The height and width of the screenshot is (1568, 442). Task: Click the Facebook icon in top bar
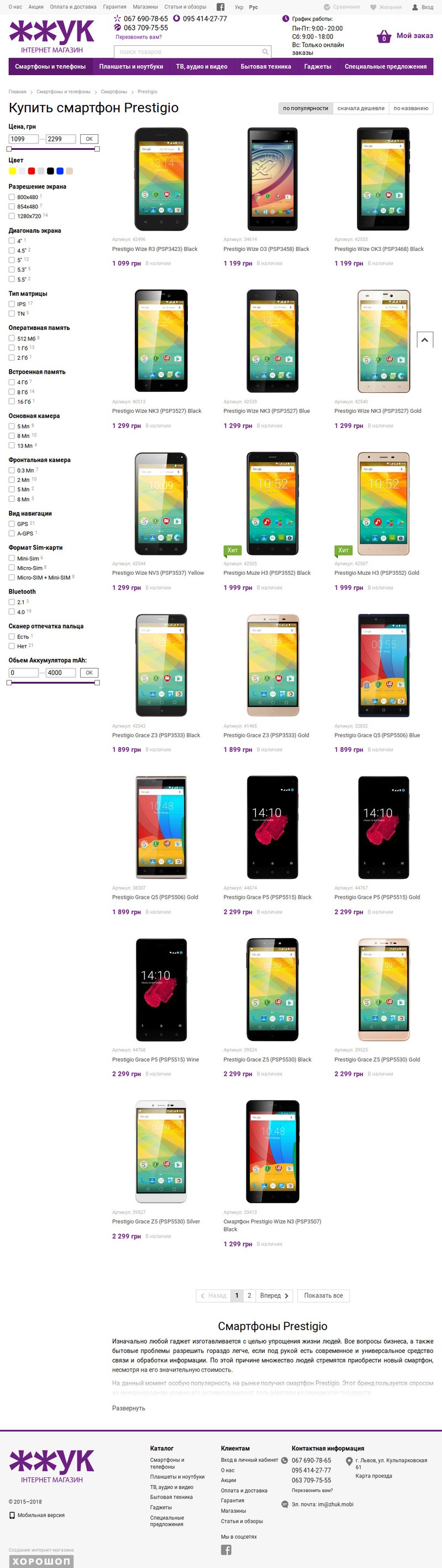[x=220, y=7]
